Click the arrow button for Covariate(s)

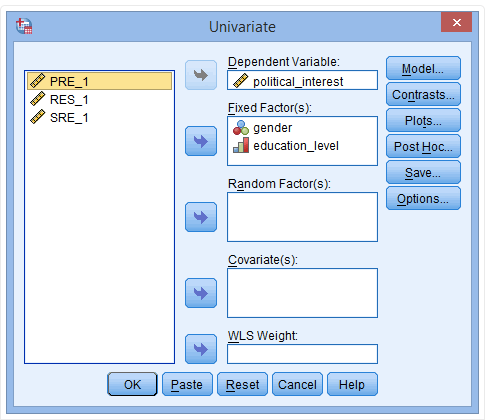(201, 293)
